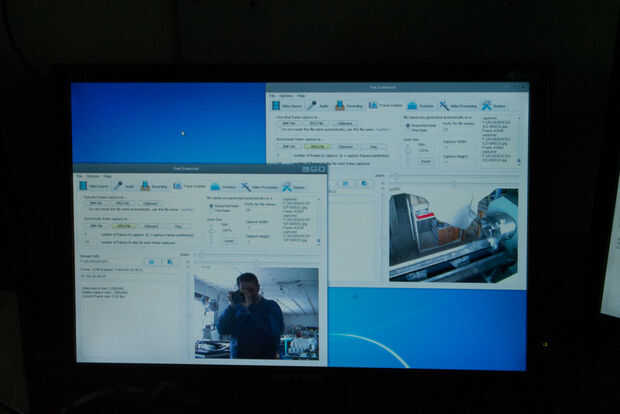
Task: Click the Recording tab icon in back window
Action: [340, 105]
